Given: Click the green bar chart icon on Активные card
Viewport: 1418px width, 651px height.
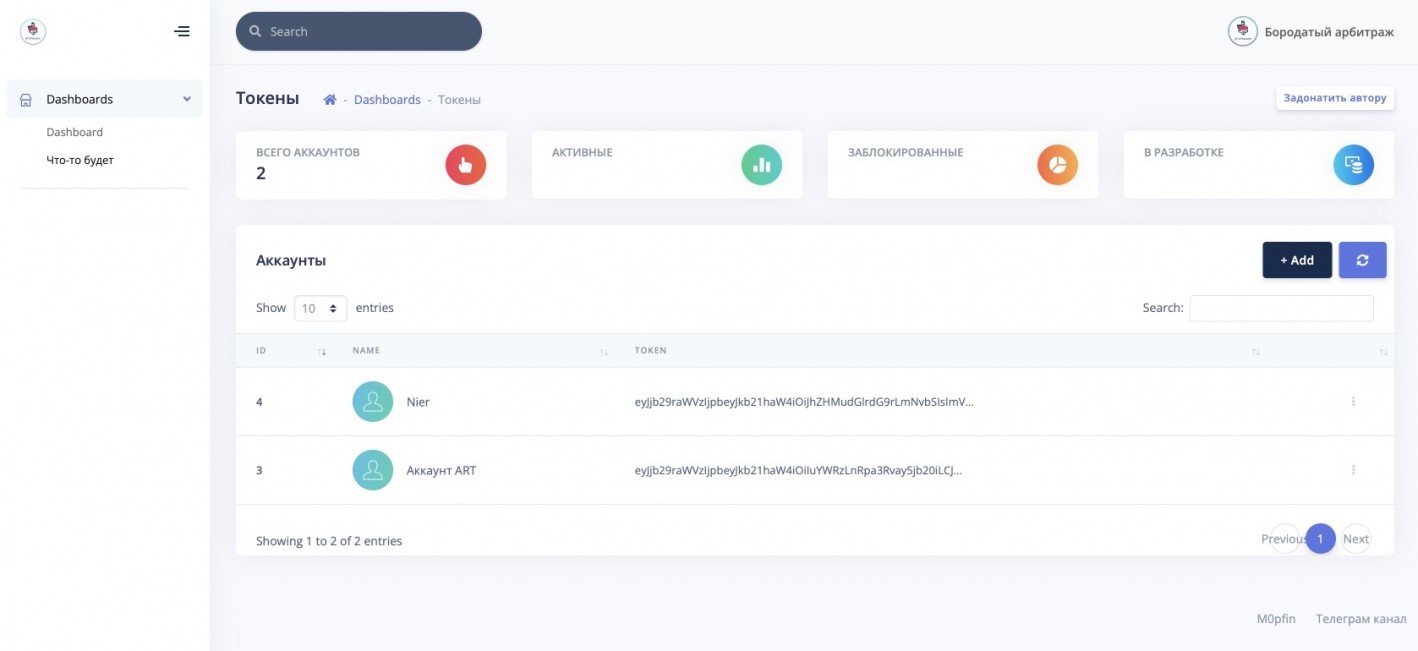Looking at the screenshot, I should pyautogui.click(x=761, y=165).
